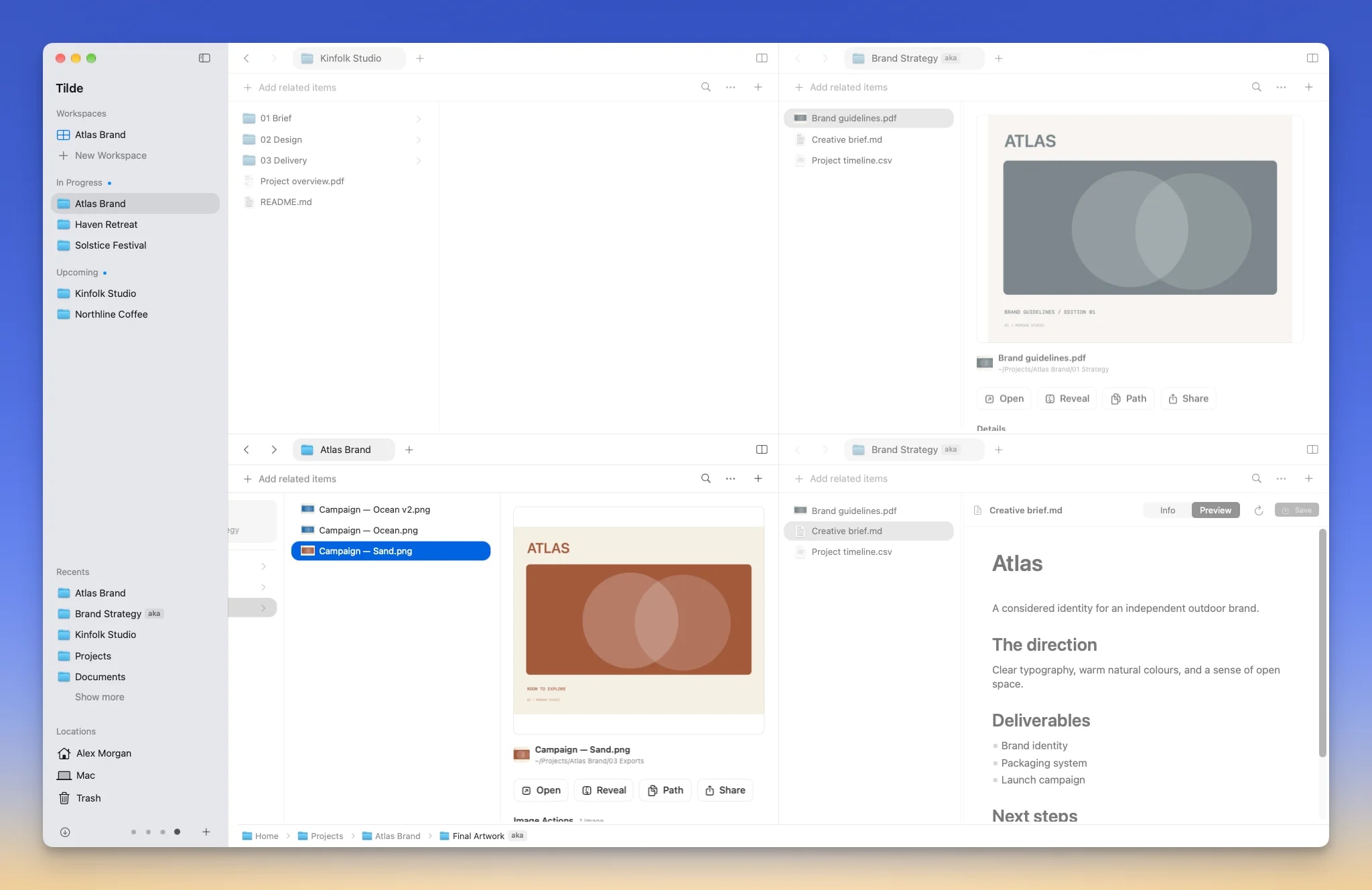Viewport: 1372px width, 890px height.
Task: Click split view icon in lower Brand Strategy pane
Action: (1312, 450)
